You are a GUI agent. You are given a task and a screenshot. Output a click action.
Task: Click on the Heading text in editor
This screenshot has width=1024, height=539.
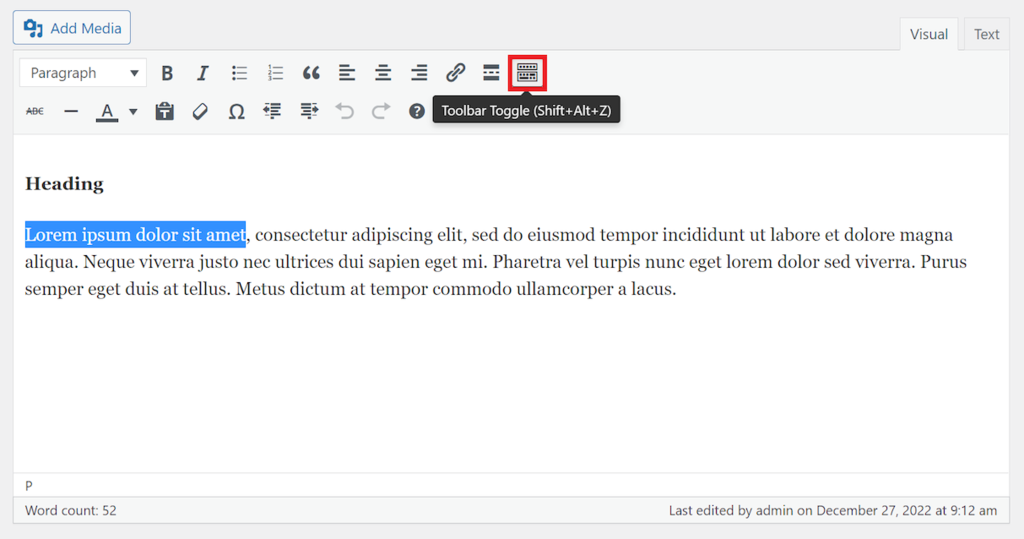click(64, 184)
